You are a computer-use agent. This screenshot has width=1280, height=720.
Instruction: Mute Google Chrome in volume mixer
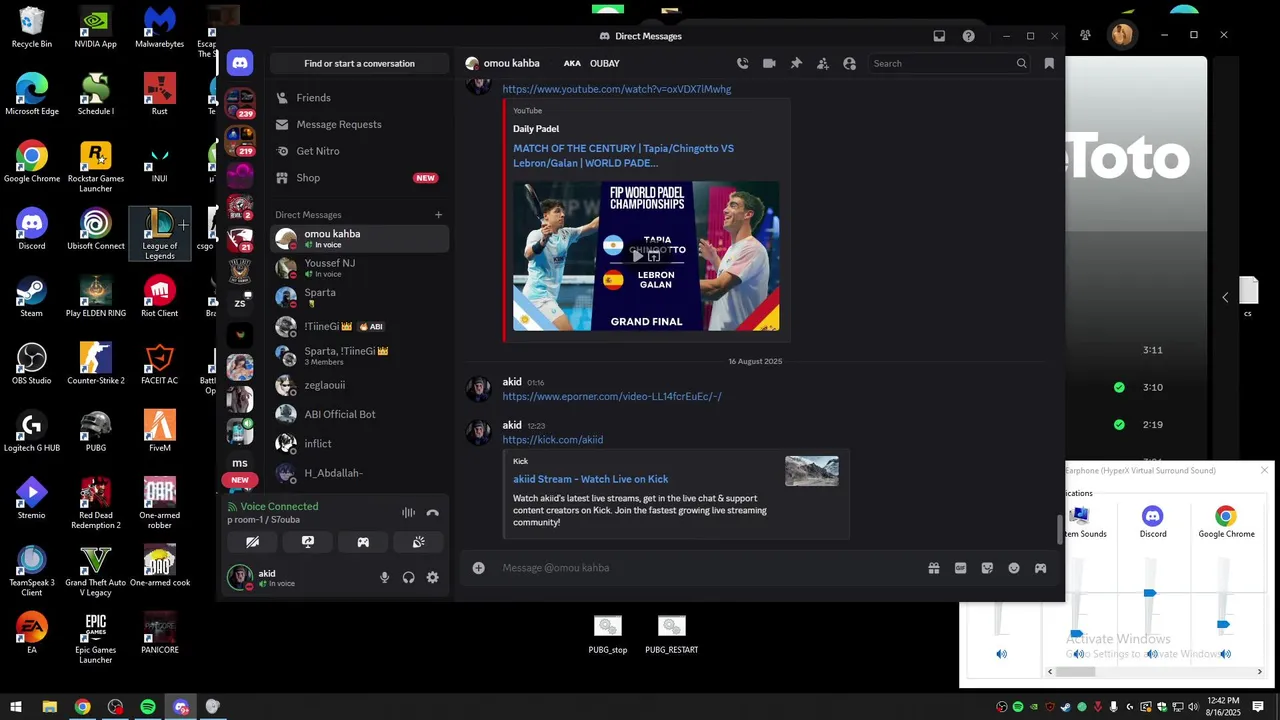click(x=1225, y=654)
